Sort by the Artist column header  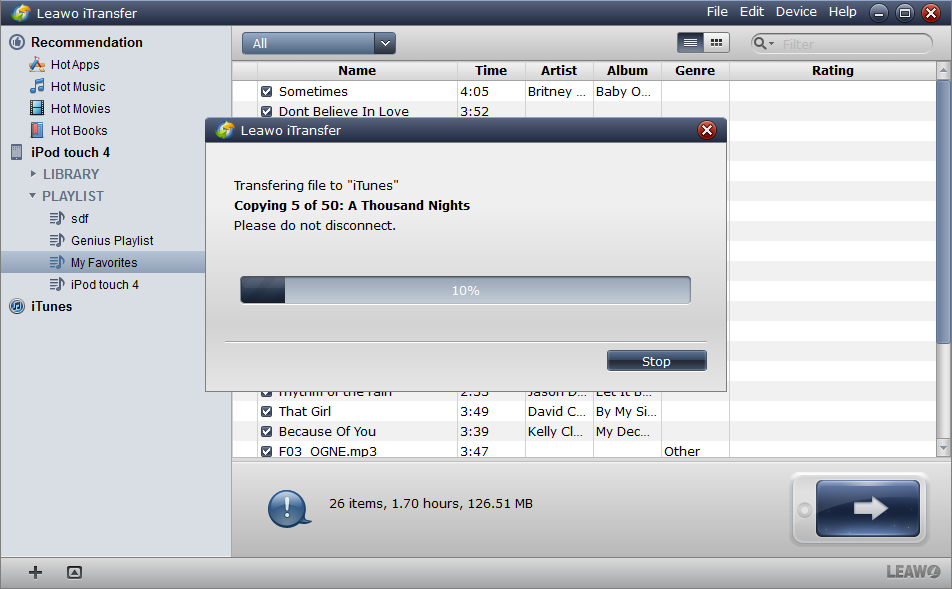[559, 70]
